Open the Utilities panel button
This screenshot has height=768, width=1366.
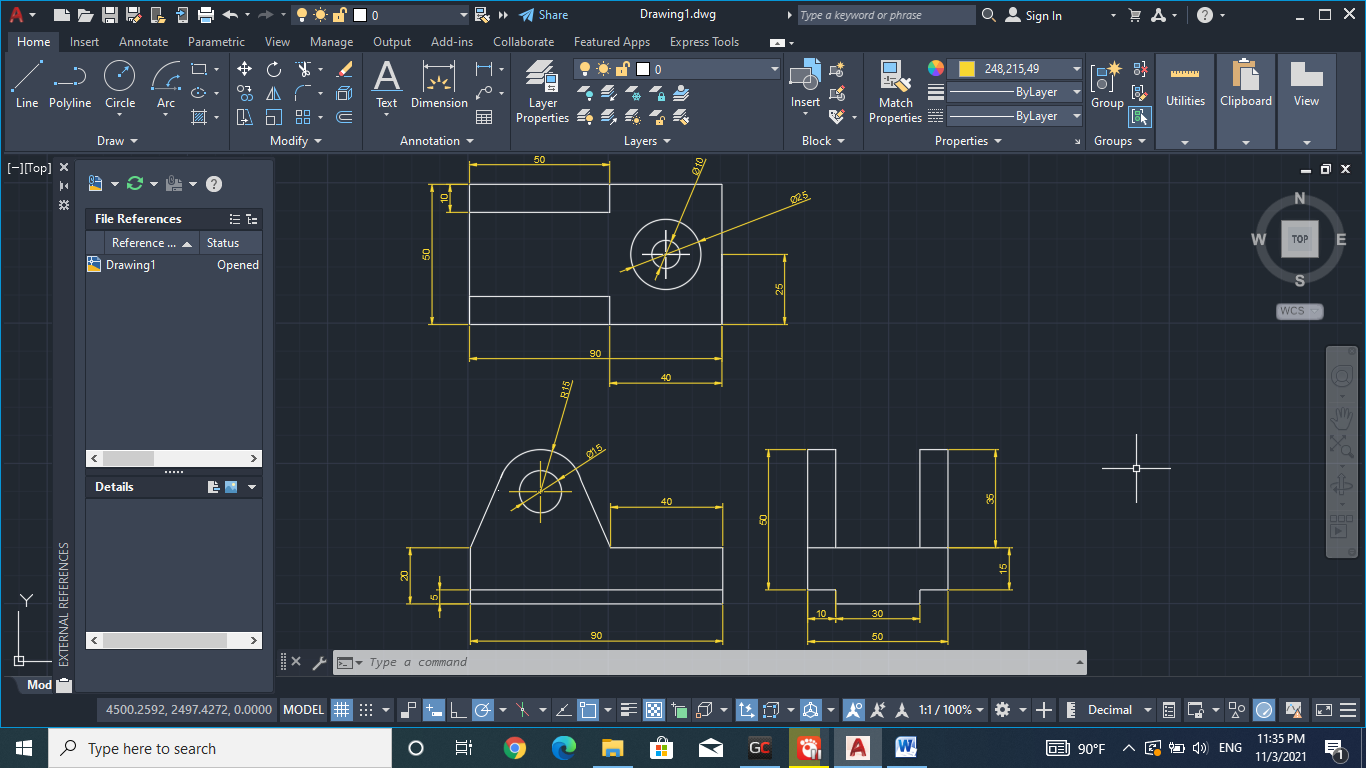(1185, 101)
